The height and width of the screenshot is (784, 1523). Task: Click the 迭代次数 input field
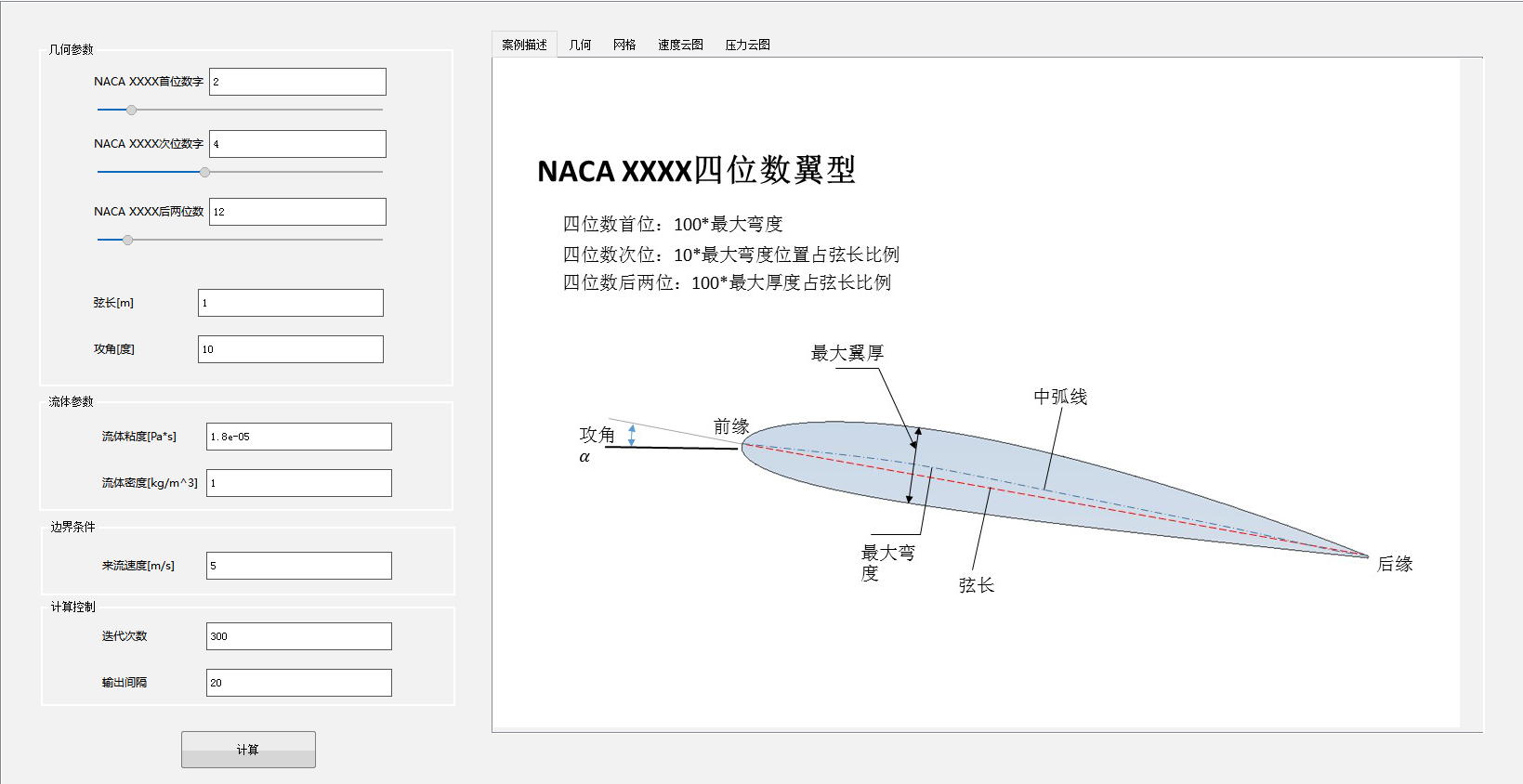(x=298, y=636)
